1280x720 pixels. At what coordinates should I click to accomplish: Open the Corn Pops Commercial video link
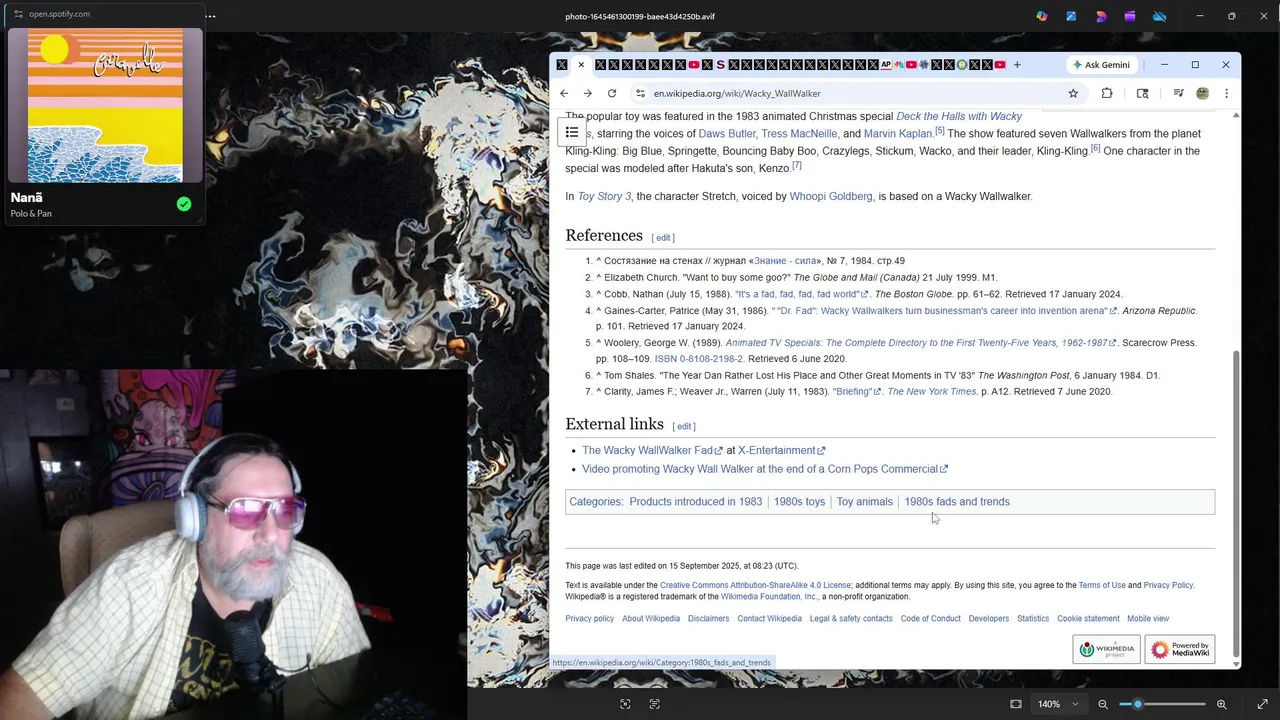click(765, 469)
